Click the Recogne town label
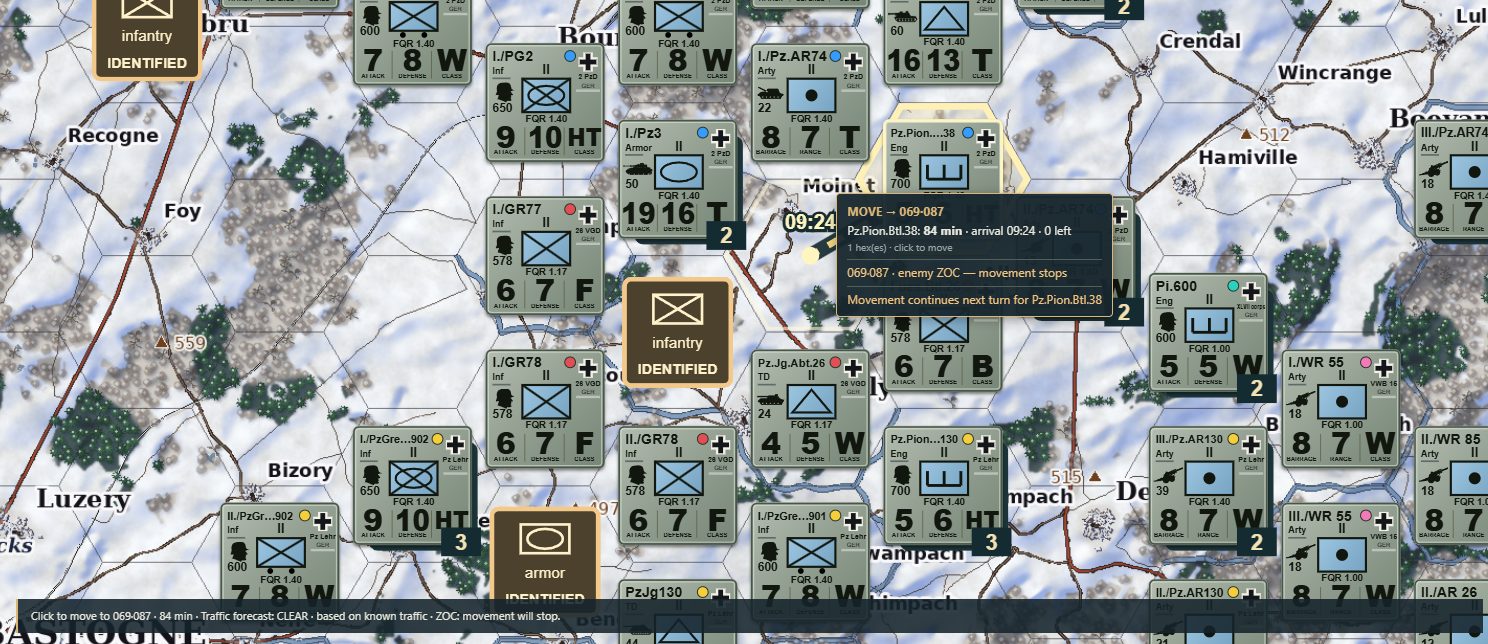Screen dimensions: 1488x644 tap(113, 135)
